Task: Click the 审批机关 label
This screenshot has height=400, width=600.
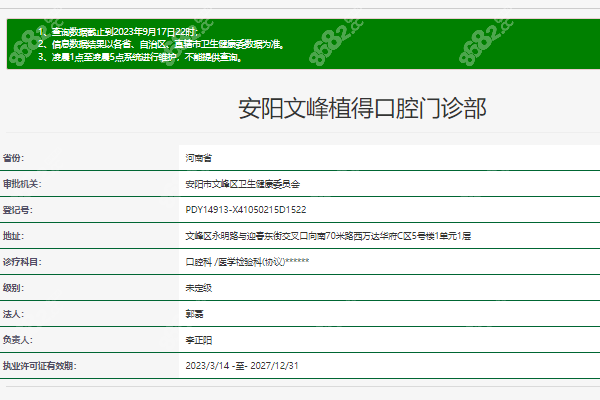Action: coord(22,184)
